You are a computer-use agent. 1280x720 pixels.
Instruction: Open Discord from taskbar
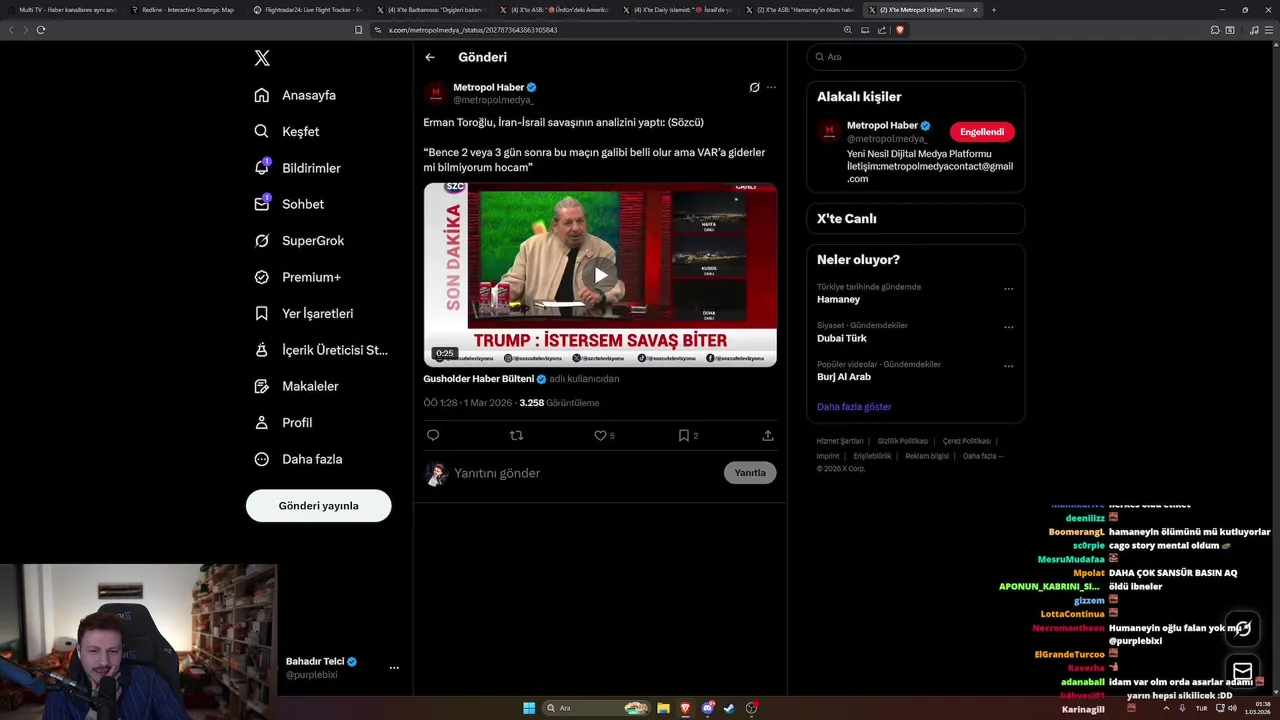click(708, 708)
